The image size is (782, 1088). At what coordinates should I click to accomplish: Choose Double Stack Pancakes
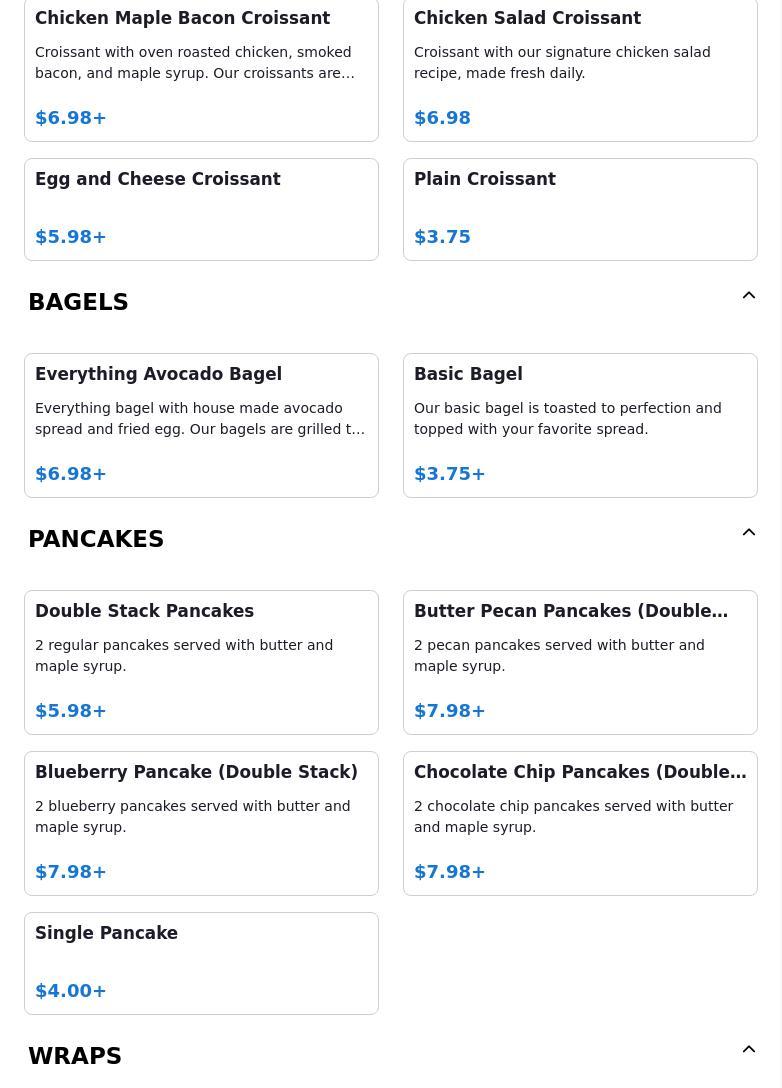201,663
